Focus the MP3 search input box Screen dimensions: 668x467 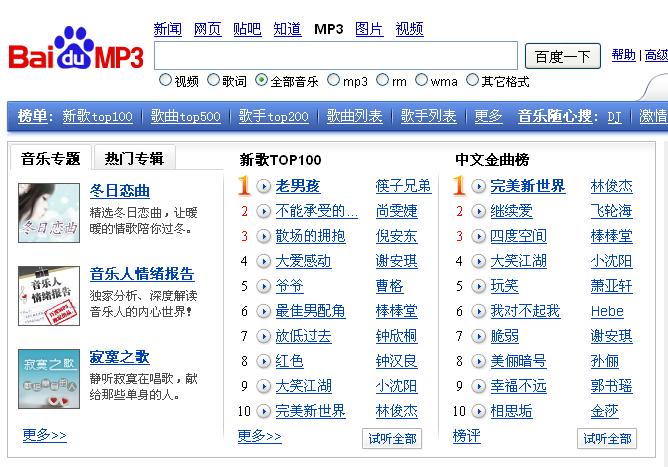click(336, 55)
